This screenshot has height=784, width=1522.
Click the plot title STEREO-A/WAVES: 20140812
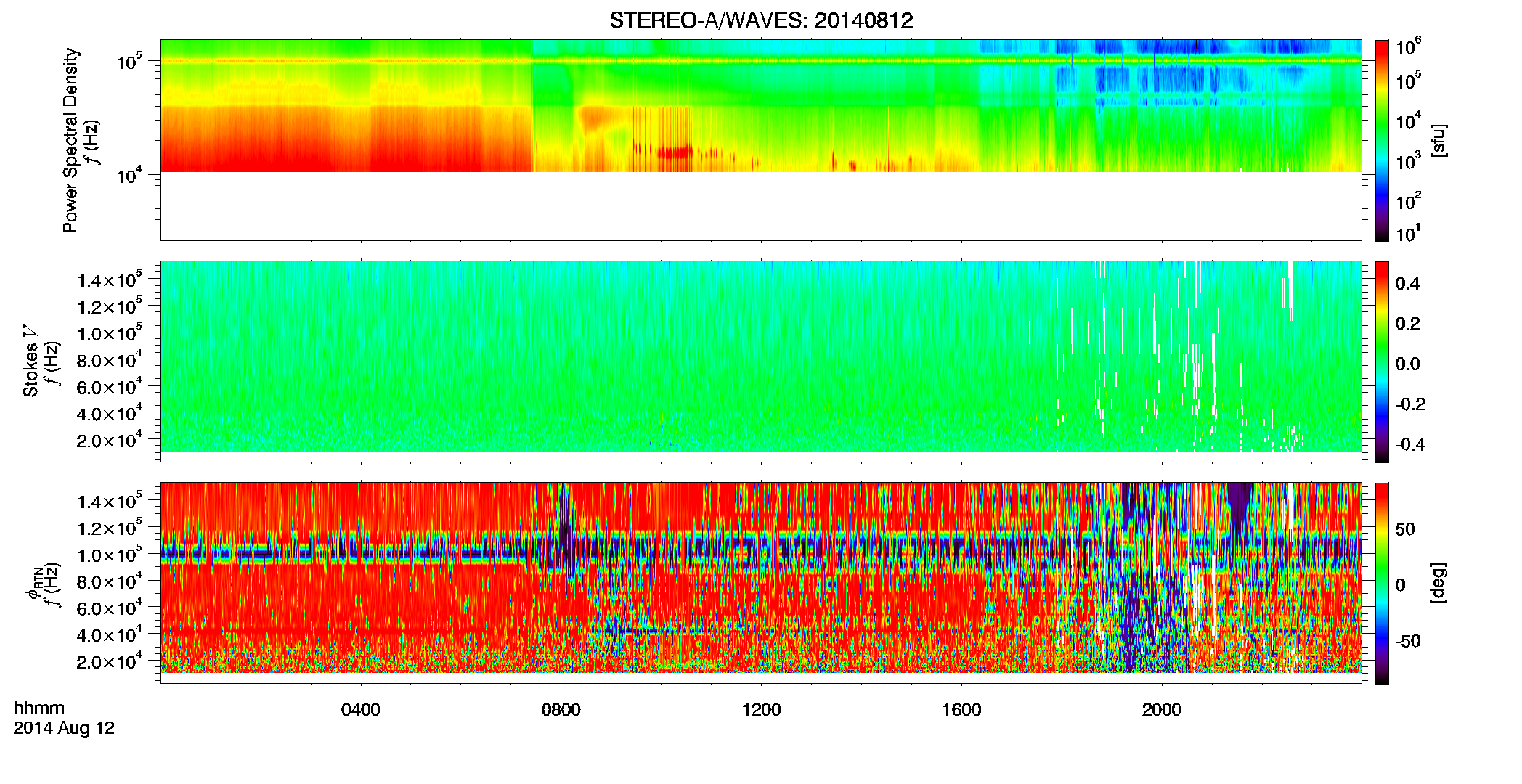pyautogui.click(x=761, y=21)
